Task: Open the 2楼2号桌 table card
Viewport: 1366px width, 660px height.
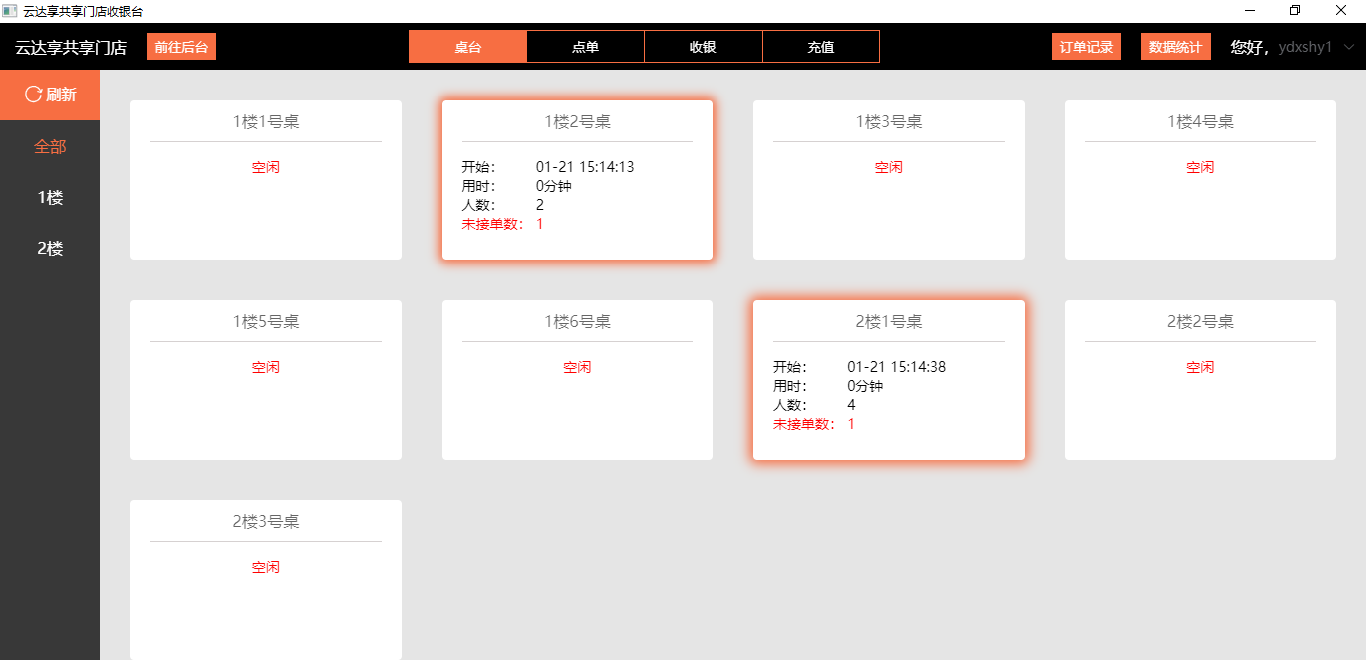Action: coord(1200,380)
